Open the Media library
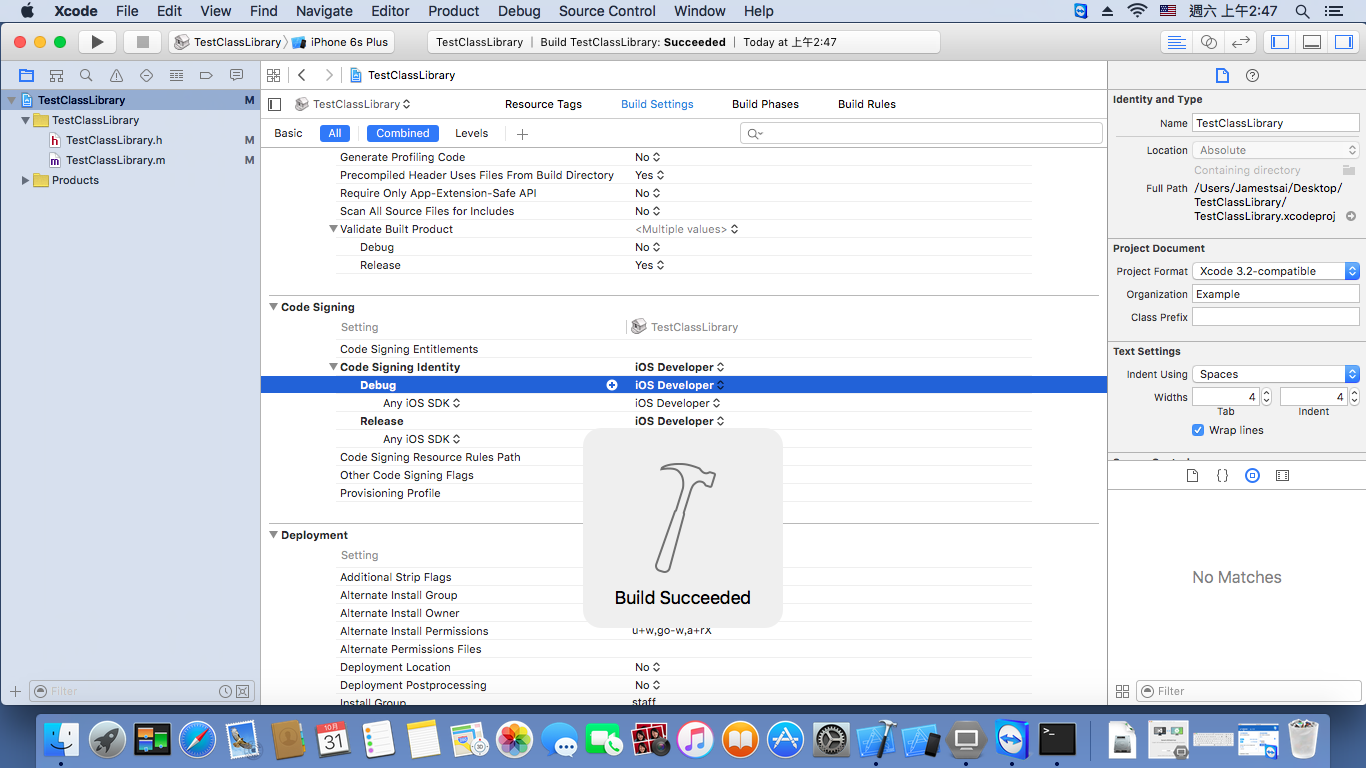1366x768 pixels. pyautogui.click(x=1283, y=476)
